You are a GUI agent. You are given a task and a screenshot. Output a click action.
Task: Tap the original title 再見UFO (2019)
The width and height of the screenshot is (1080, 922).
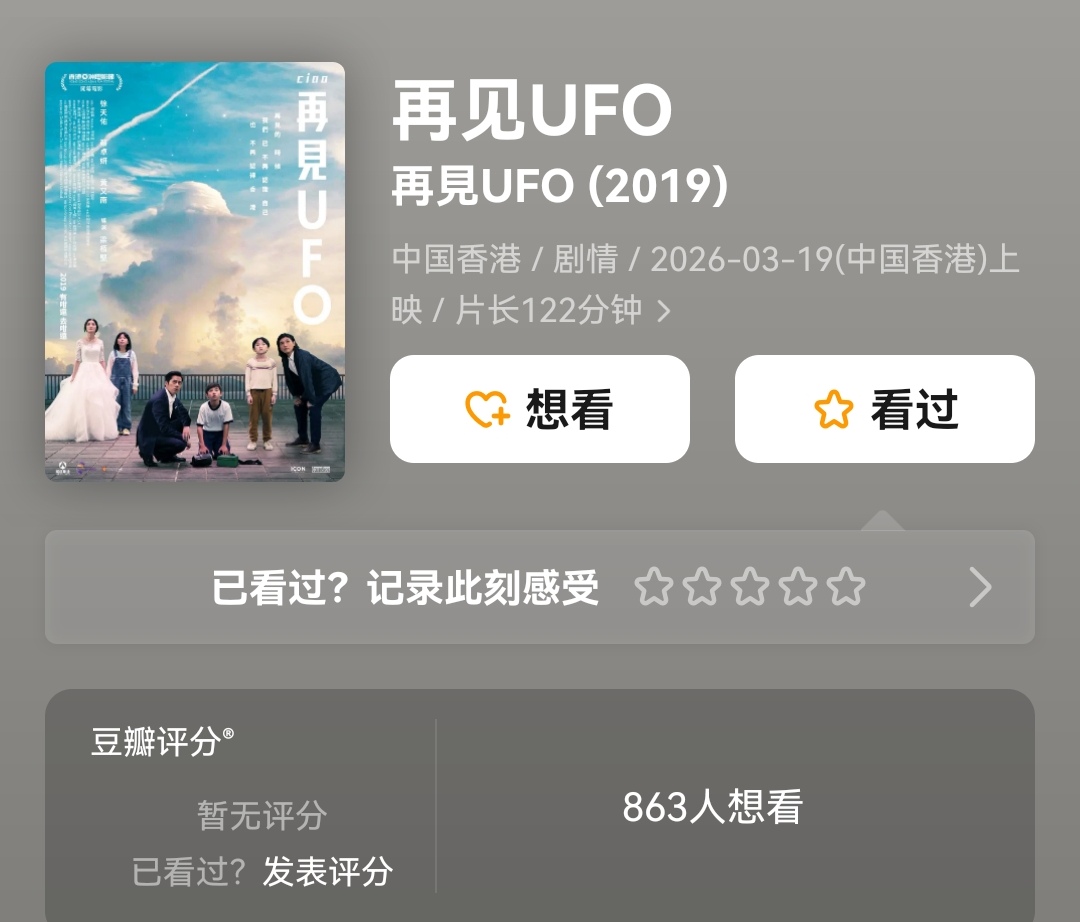[x=559, y=186]
